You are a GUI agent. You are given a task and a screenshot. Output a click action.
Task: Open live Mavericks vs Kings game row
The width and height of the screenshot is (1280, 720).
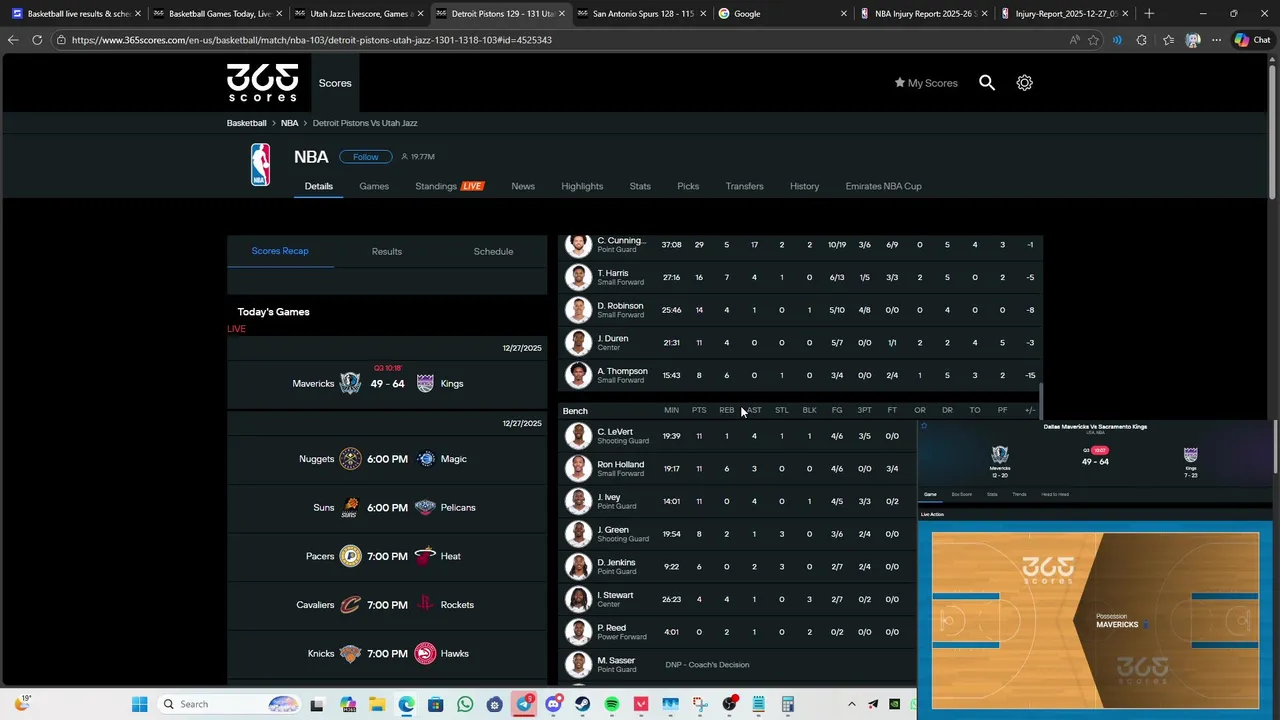click(x=387, y=383)
